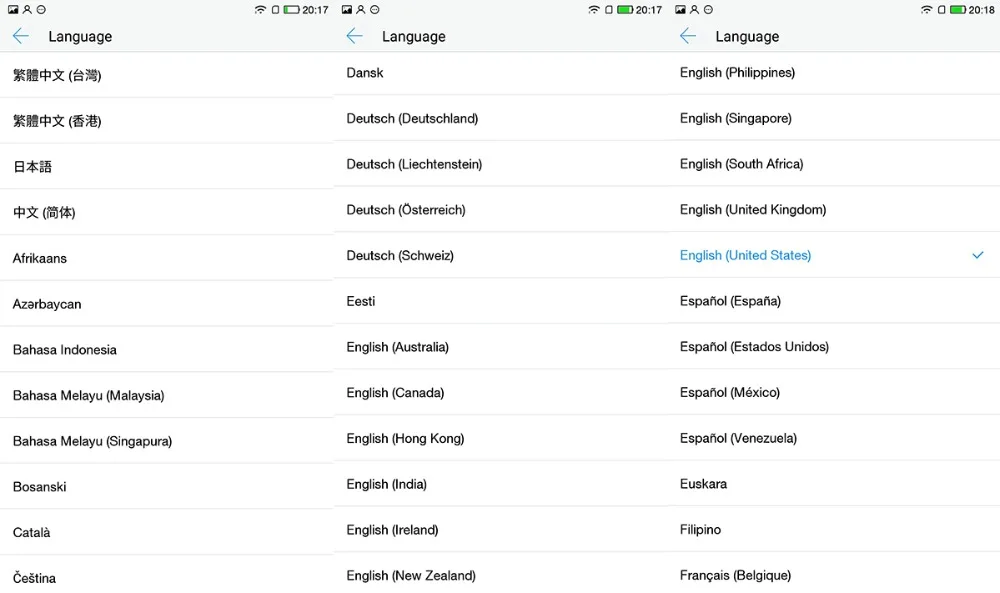Choose Español (Estados Unidos)

(x=834, y=347)
